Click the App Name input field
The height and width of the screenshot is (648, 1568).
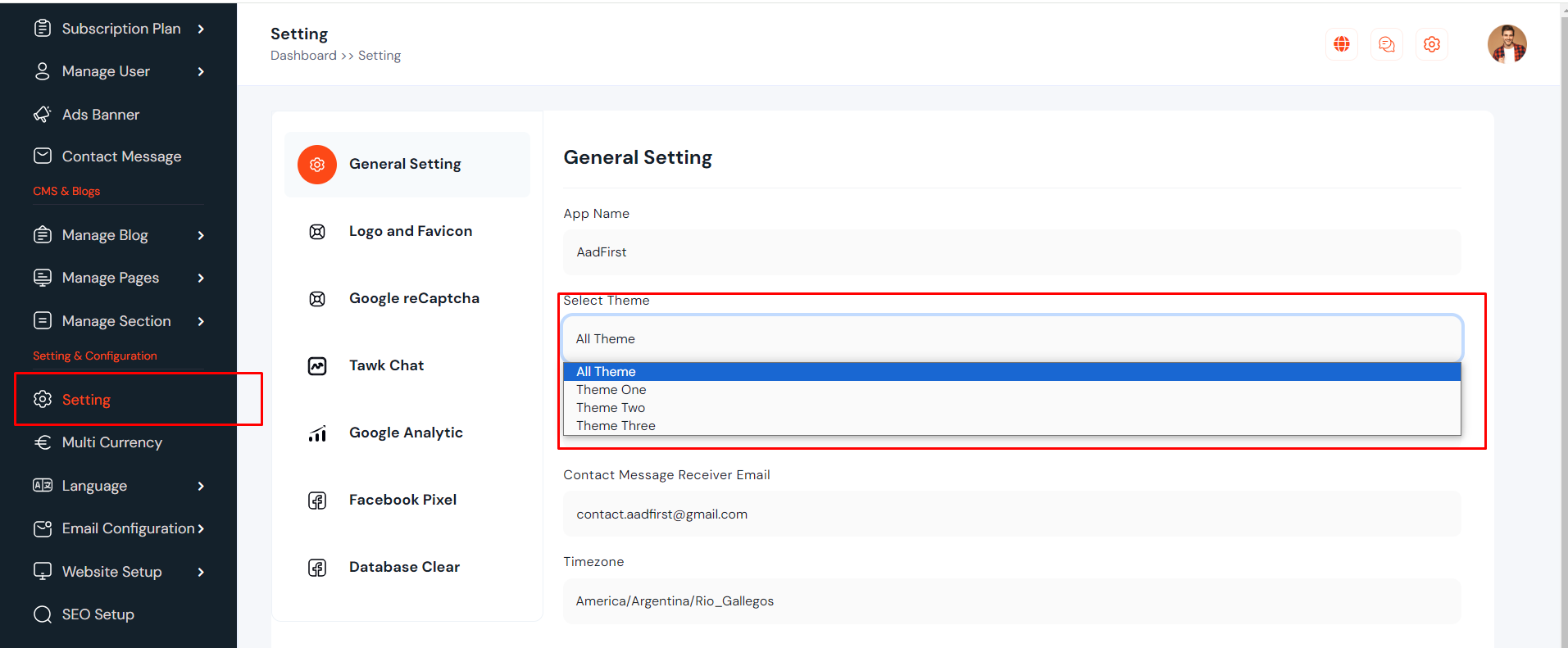coord(1011,252)
